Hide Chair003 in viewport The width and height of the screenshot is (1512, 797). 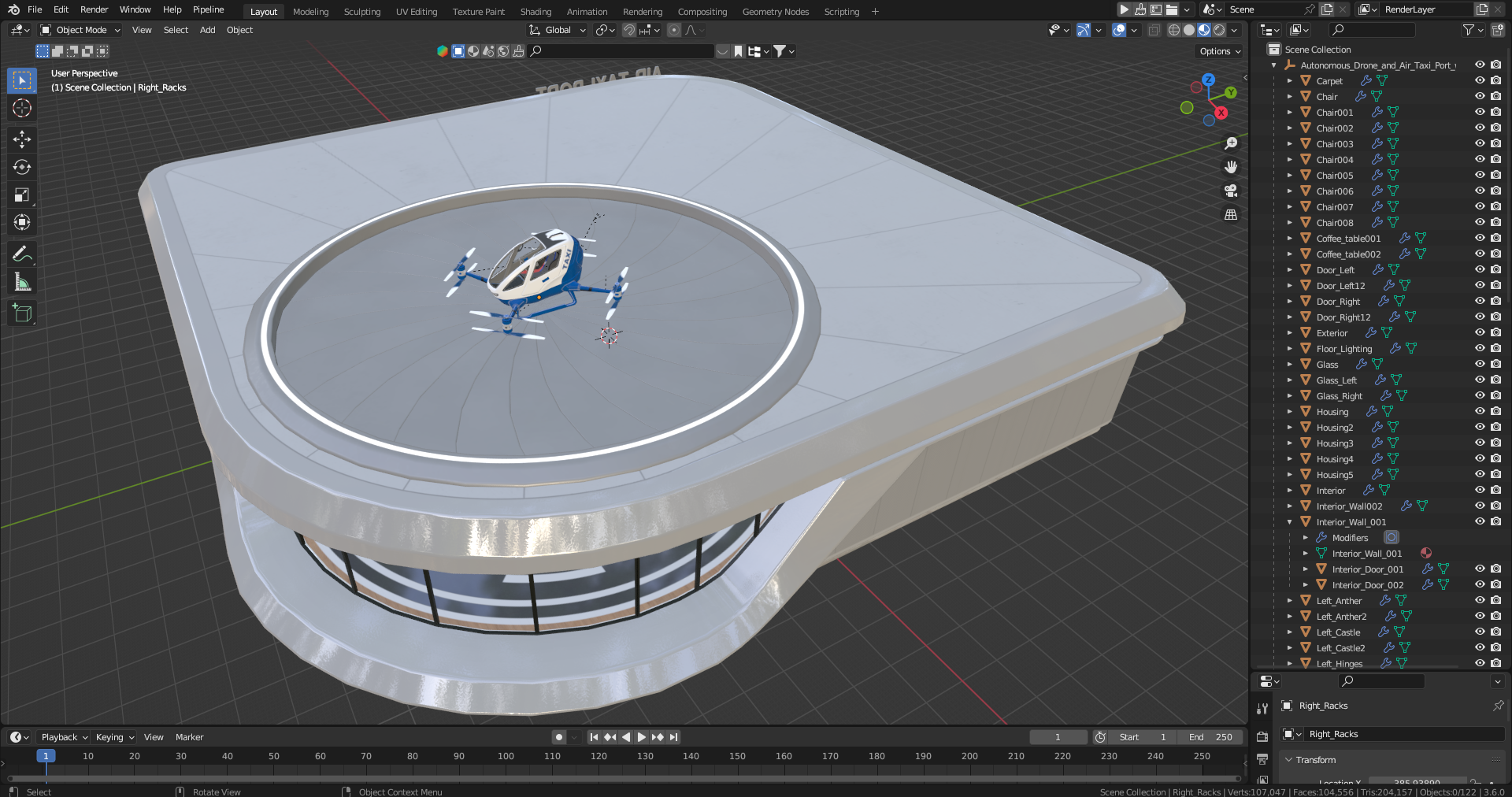click(x=1480, y=143)
